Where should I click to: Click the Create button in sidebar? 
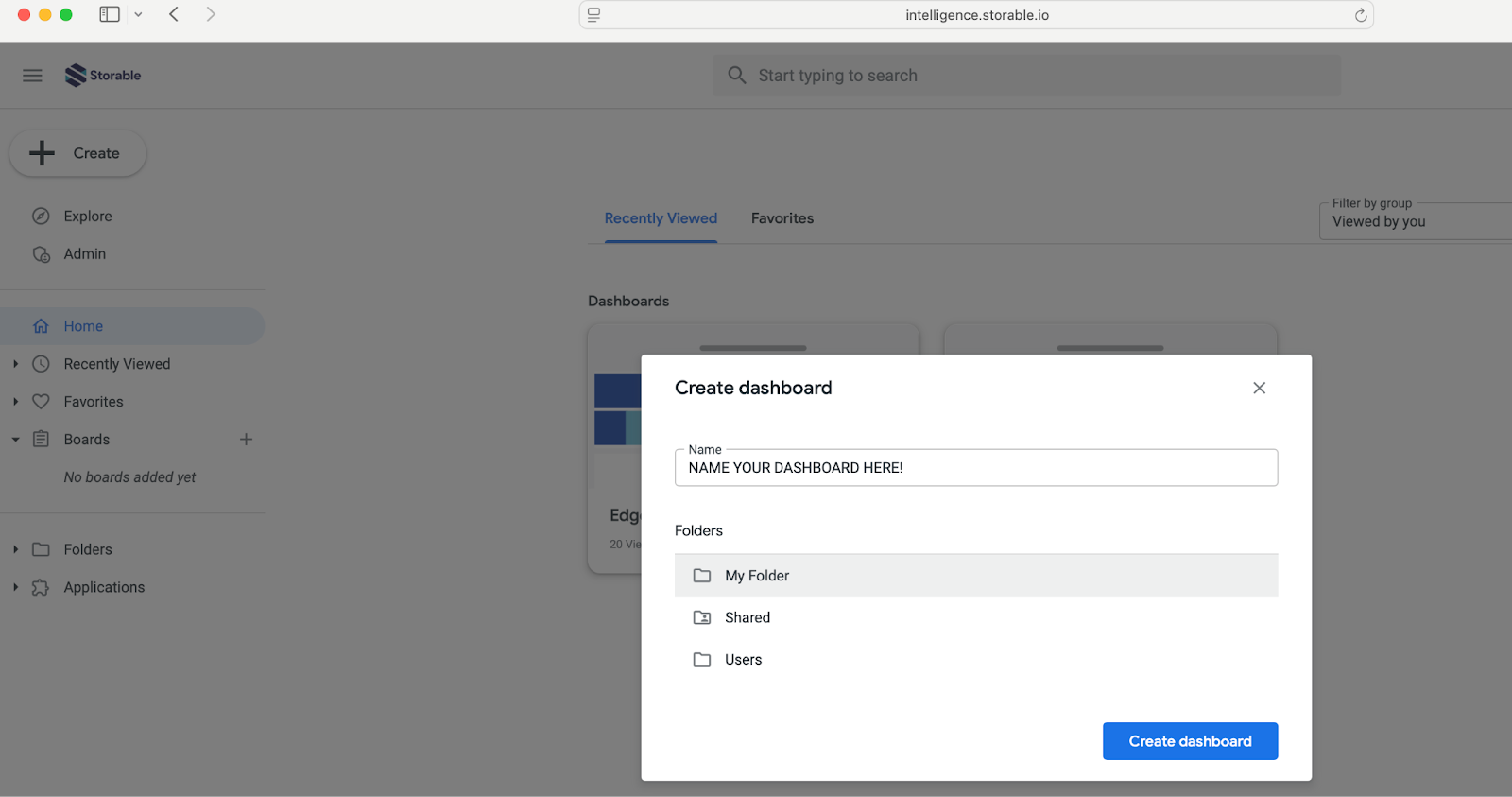tap(77, 153)
